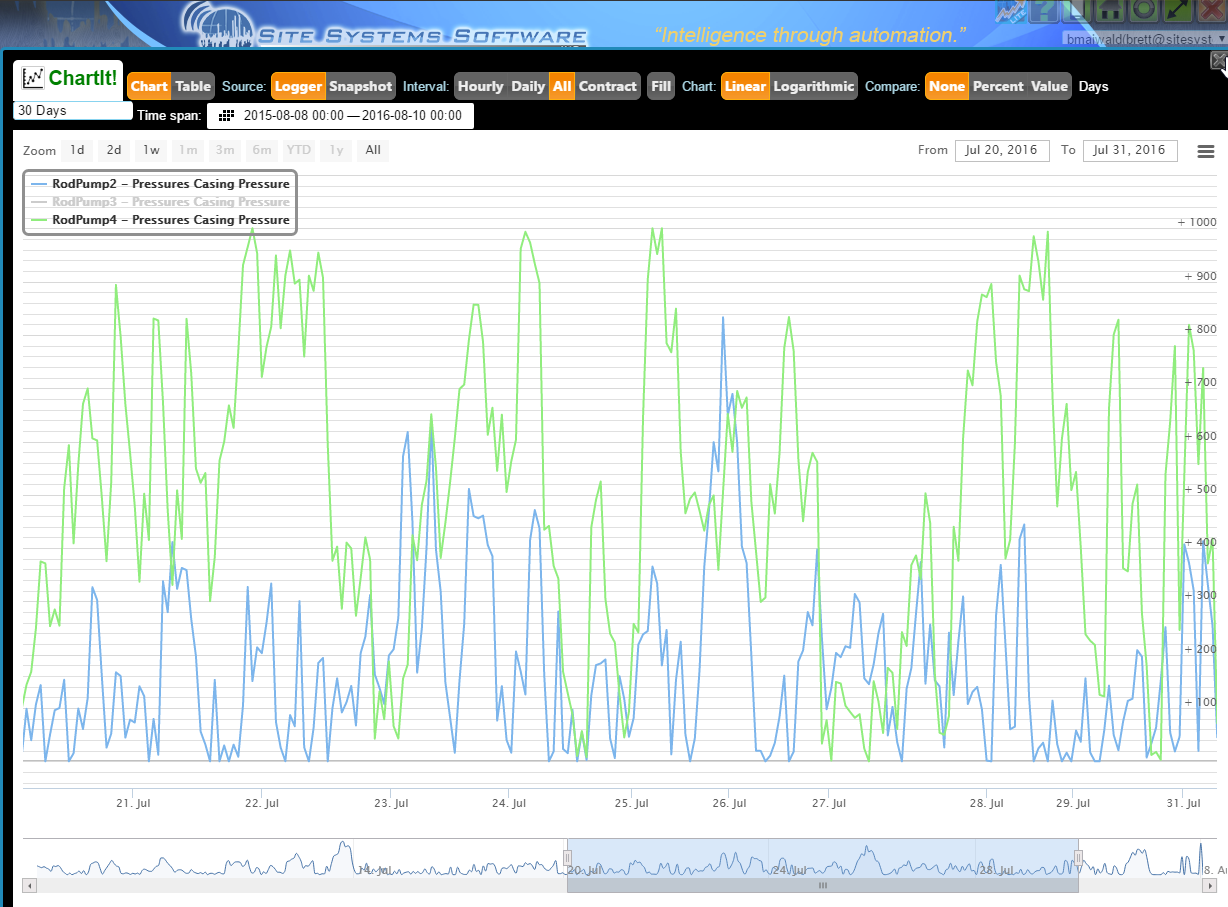This screenshot has width=1228, height=907.
Task: Click the green circular refresh icon
Action: (x=1143, y=11)
